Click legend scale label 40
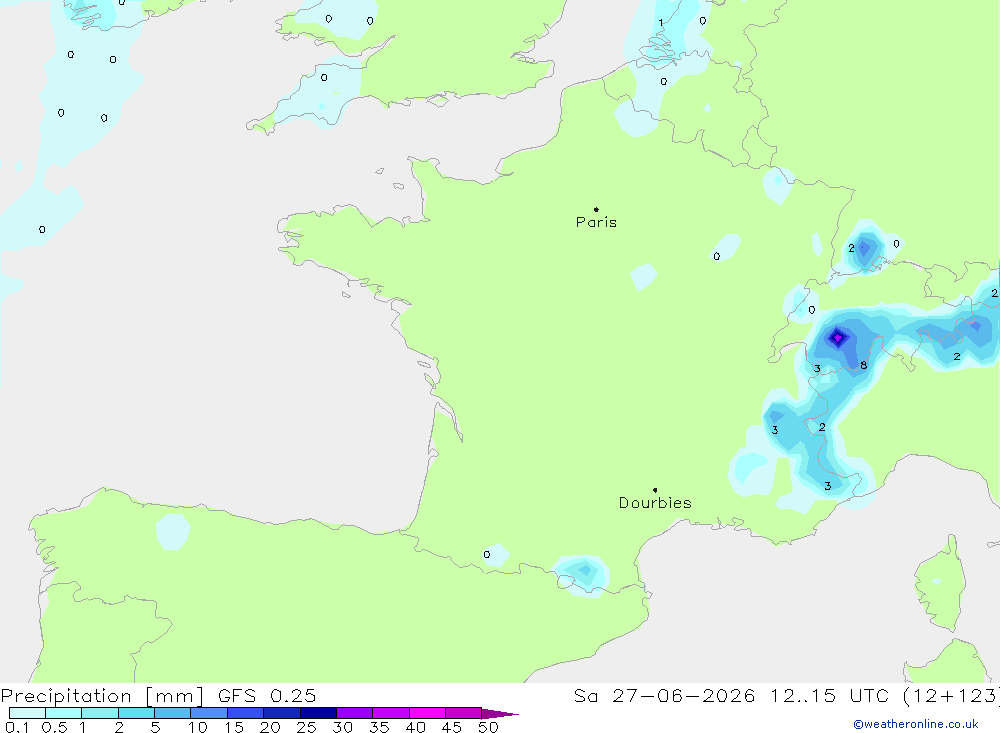This screenshot has width=1000, height=733. [415, 727]
